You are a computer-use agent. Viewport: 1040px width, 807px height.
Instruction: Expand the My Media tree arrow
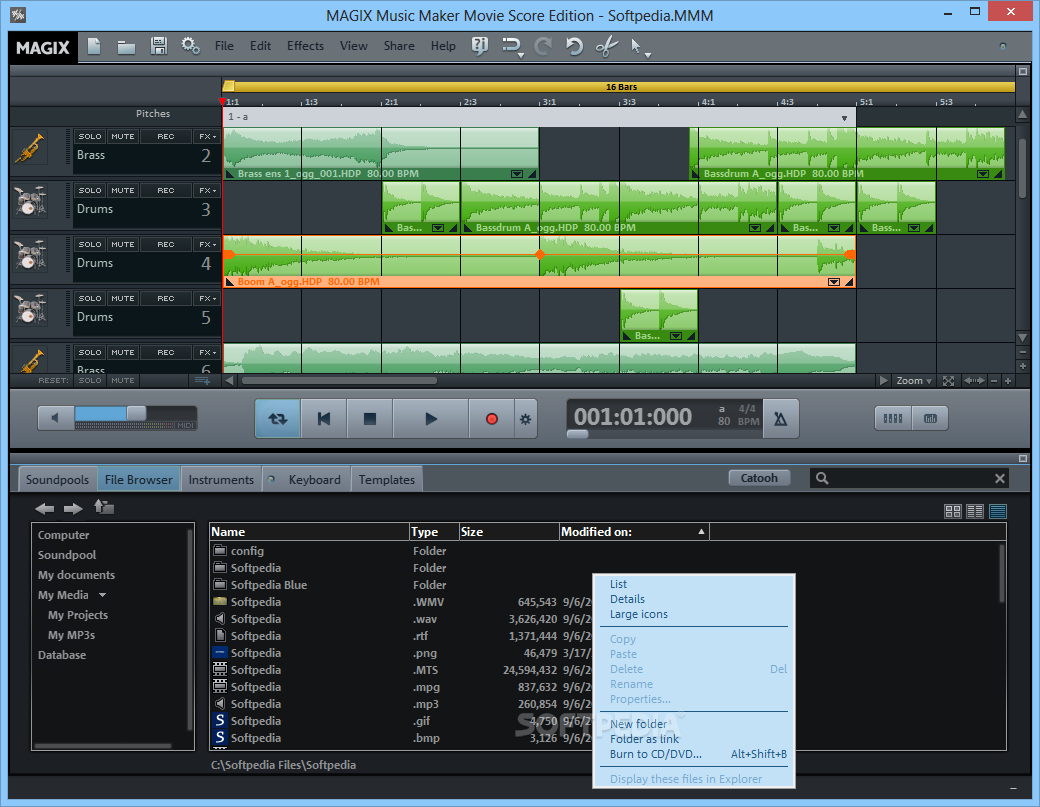[102, 595]
